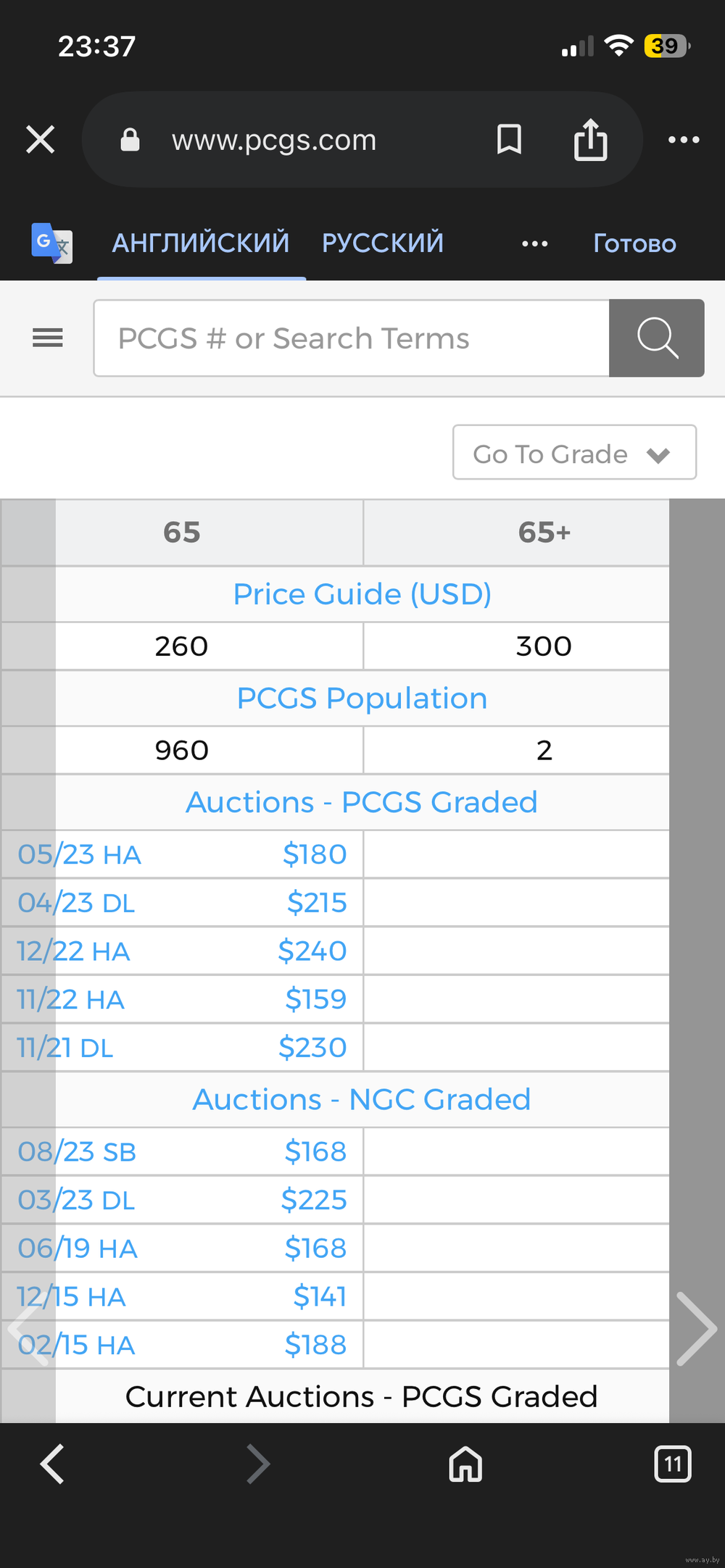Switch to the РУССКИЙ language tab
Screen dimensions: 725x1568
[x=383, y=243]
